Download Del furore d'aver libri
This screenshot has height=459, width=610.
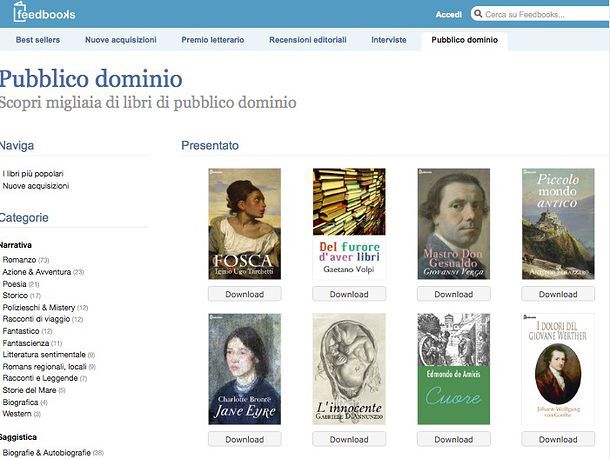pos(349,294)
